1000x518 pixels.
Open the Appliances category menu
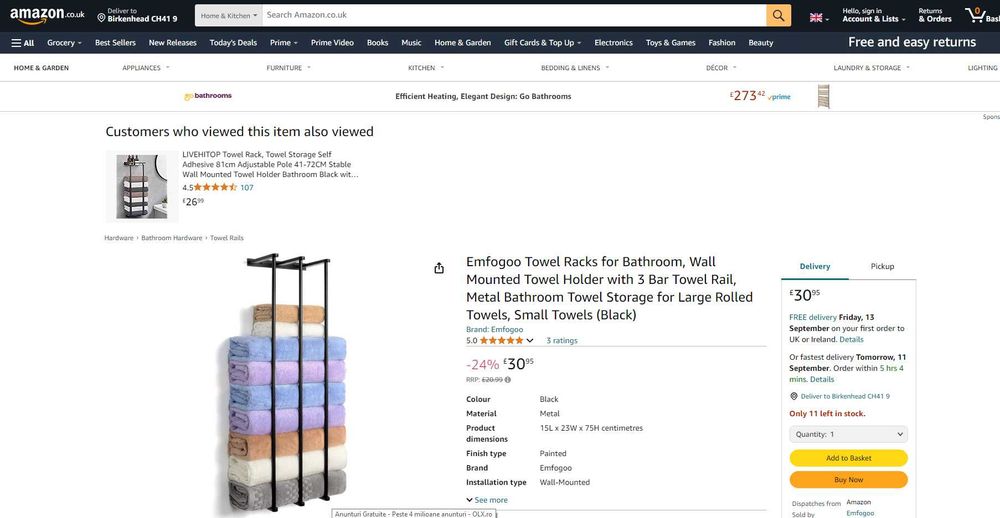pyautogui.click(x=146, y=68)
